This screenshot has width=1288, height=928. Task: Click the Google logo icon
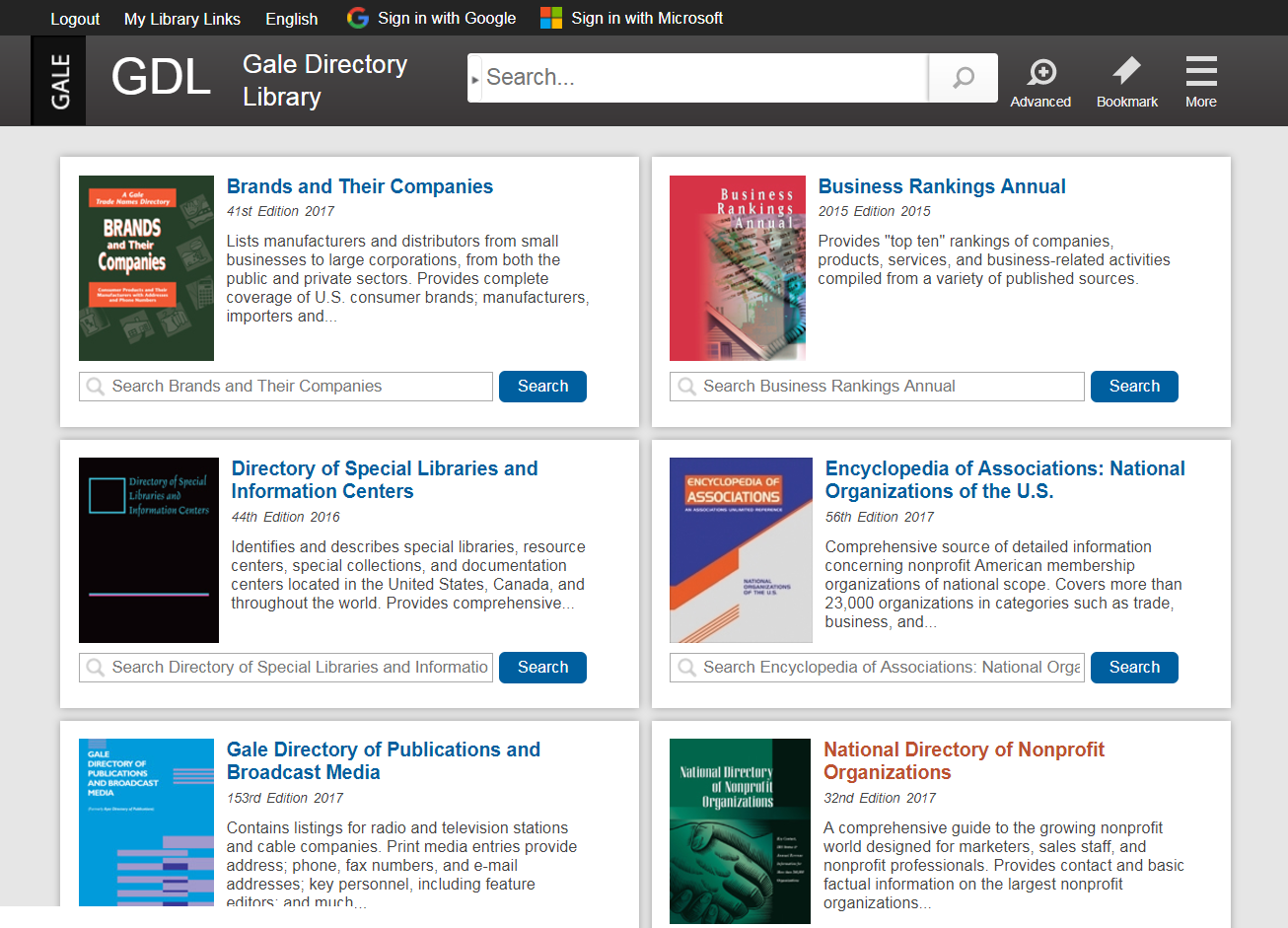[x=358, y=18]
